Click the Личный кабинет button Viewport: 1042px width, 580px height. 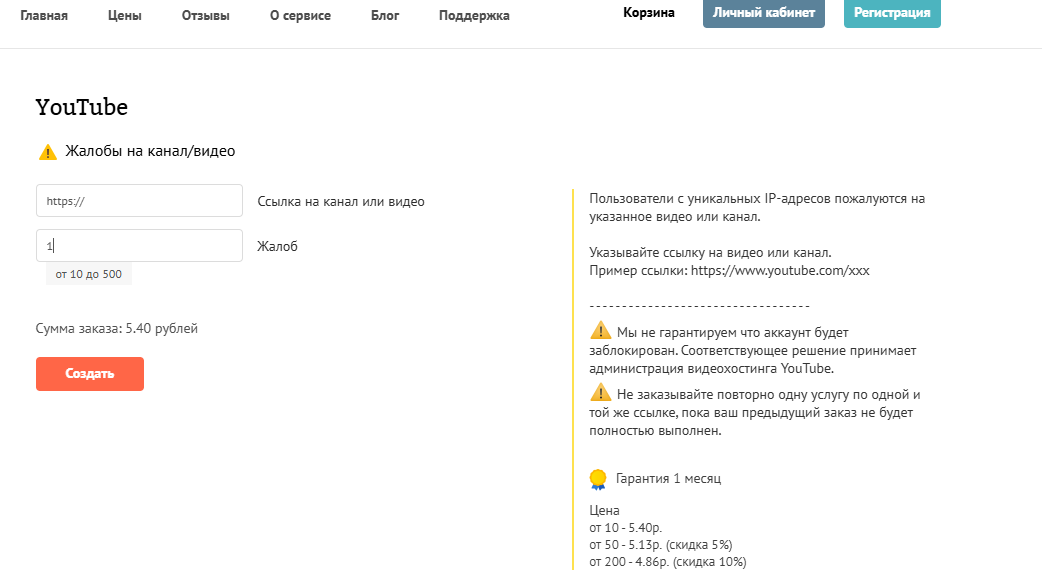coord(764,13)
